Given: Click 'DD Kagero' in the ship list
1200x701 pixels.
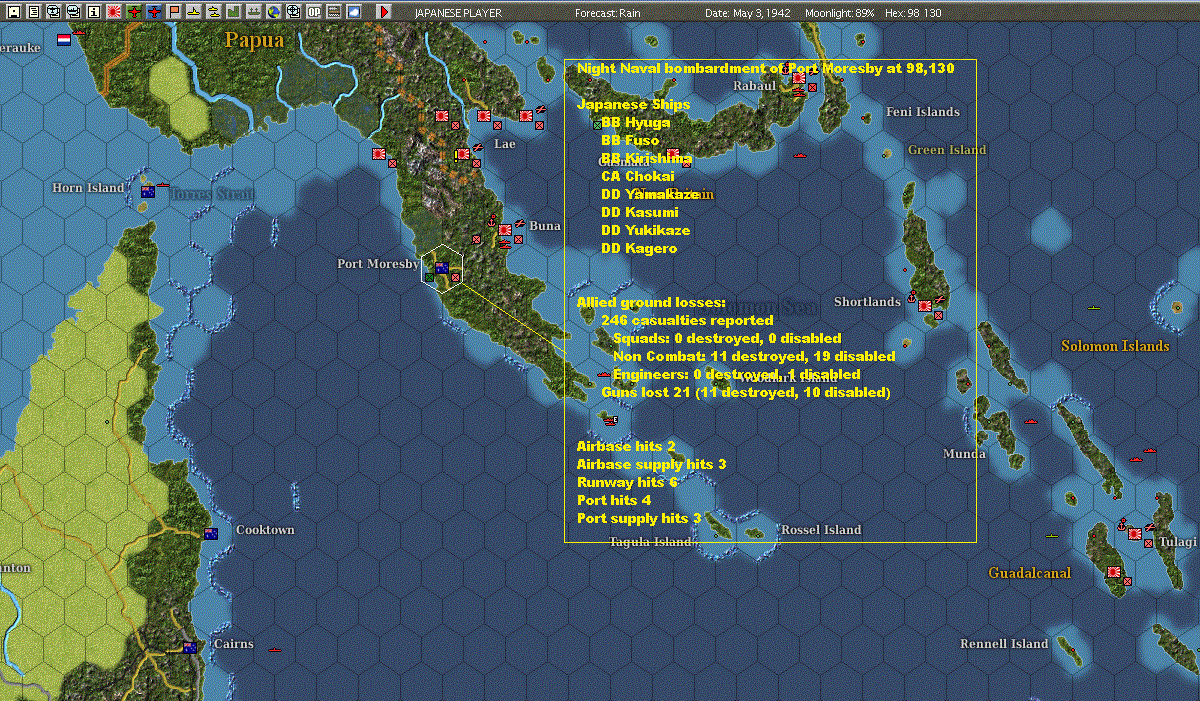Looking at the screenshot, I should [x=639, y=249].
